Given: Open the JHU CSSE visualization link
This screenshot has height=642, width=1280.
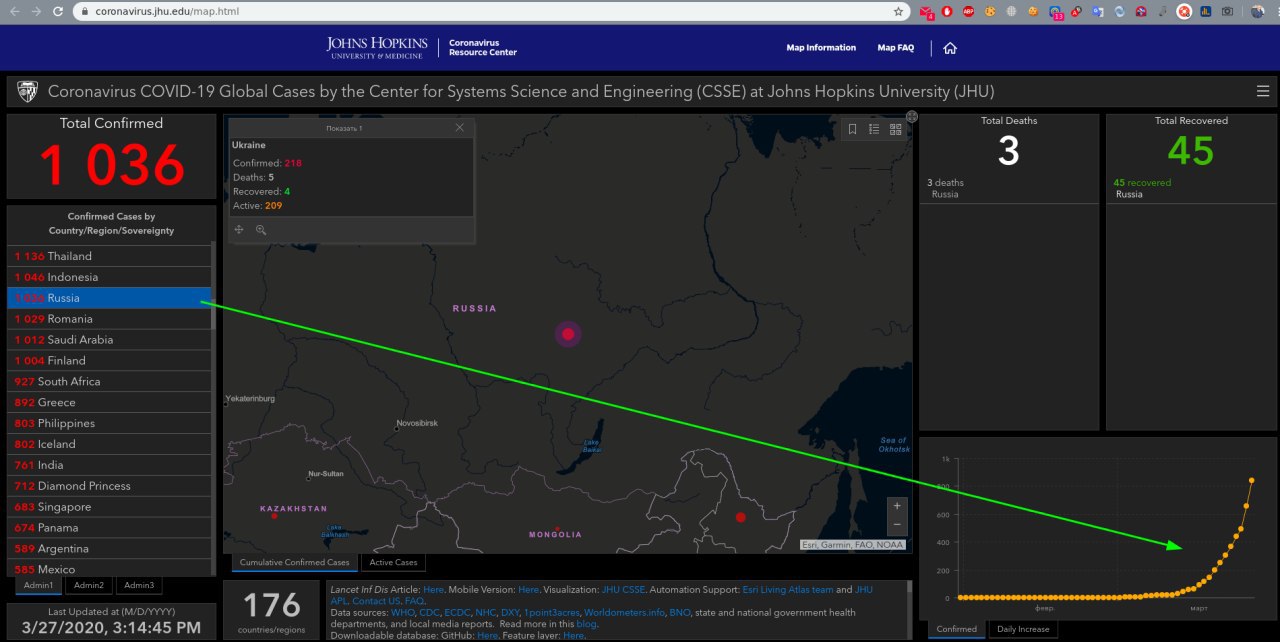Looking at the screenshot, I should coord(622,590).
